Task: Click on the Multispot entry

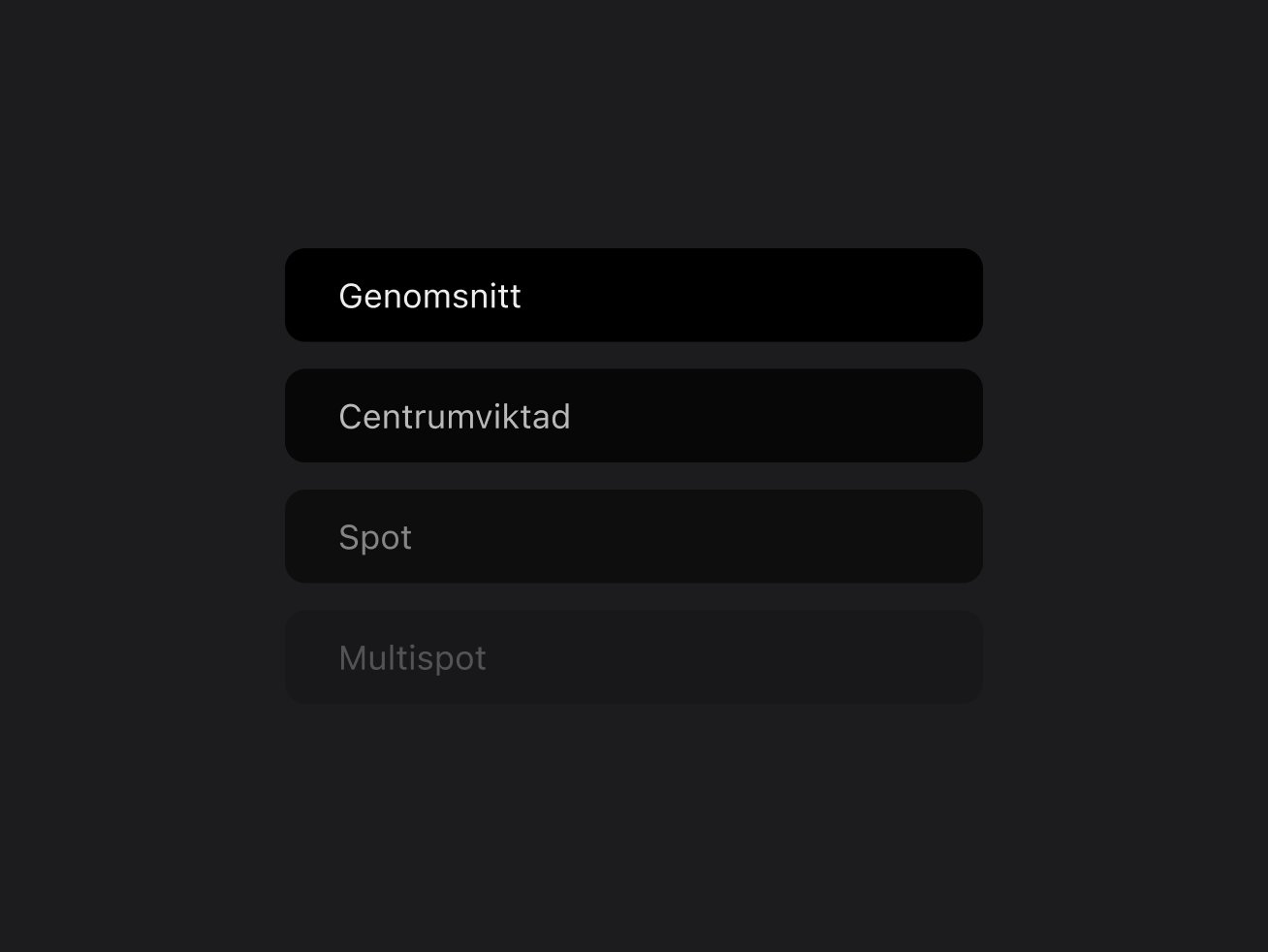Action: (x=633, y=657)
